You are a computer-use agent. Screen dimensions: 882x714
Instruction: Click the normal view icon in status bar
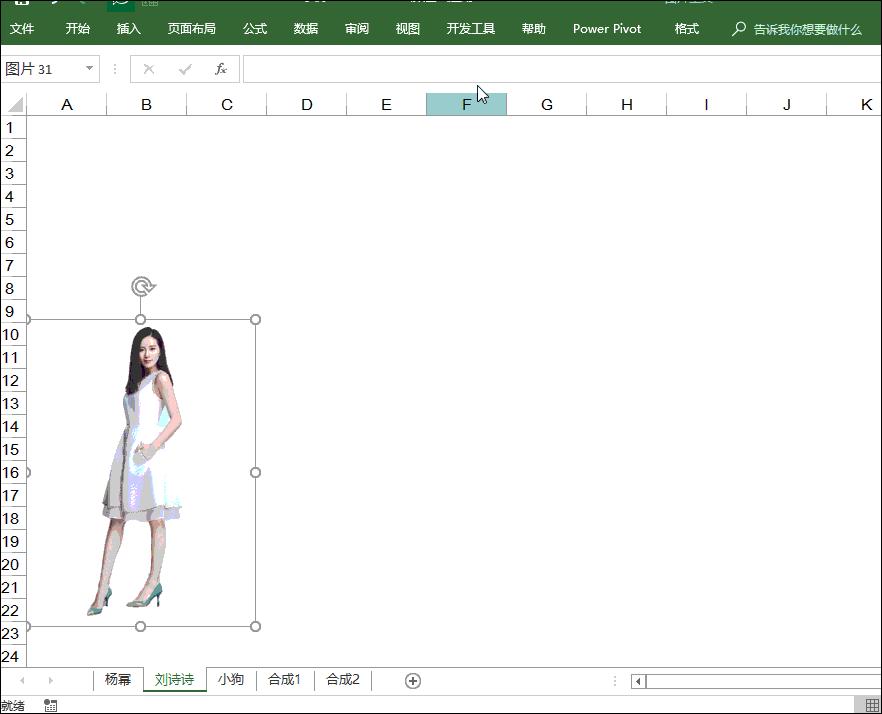tap(872, 706)
